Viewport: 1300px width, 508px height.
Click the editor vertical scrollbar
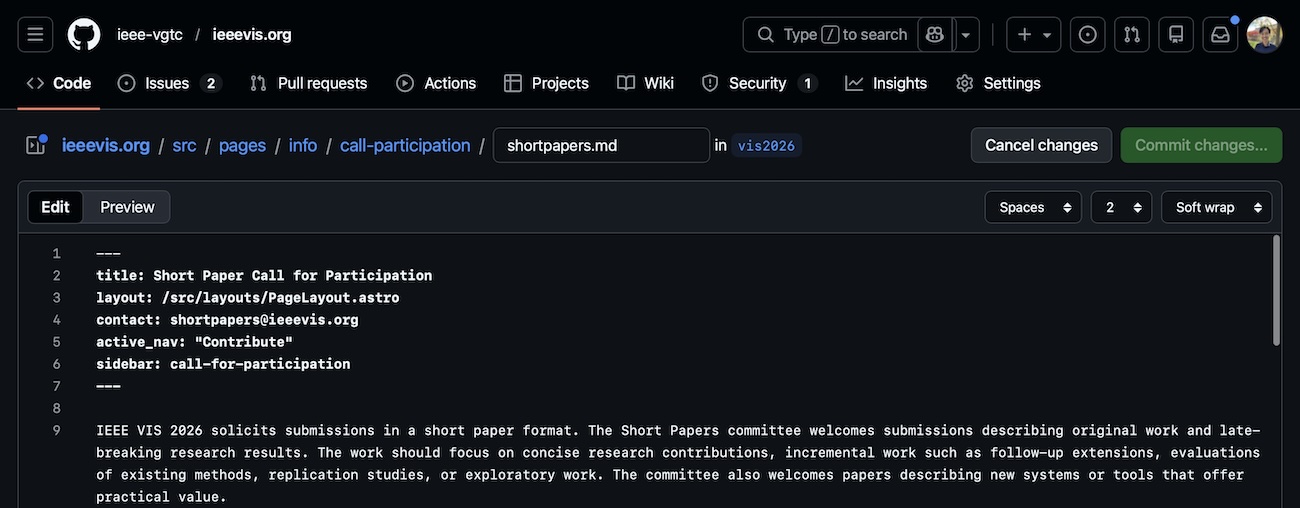coord(1275,290)
